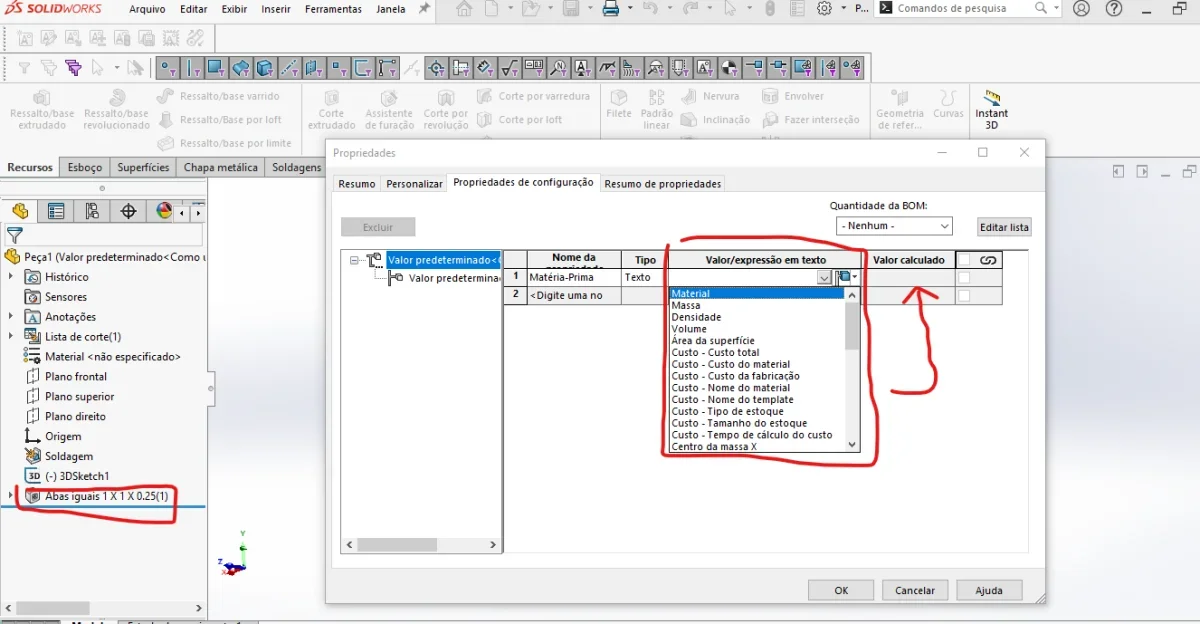
Task: Click the Editar lista button
Action: coord(1004,227)
